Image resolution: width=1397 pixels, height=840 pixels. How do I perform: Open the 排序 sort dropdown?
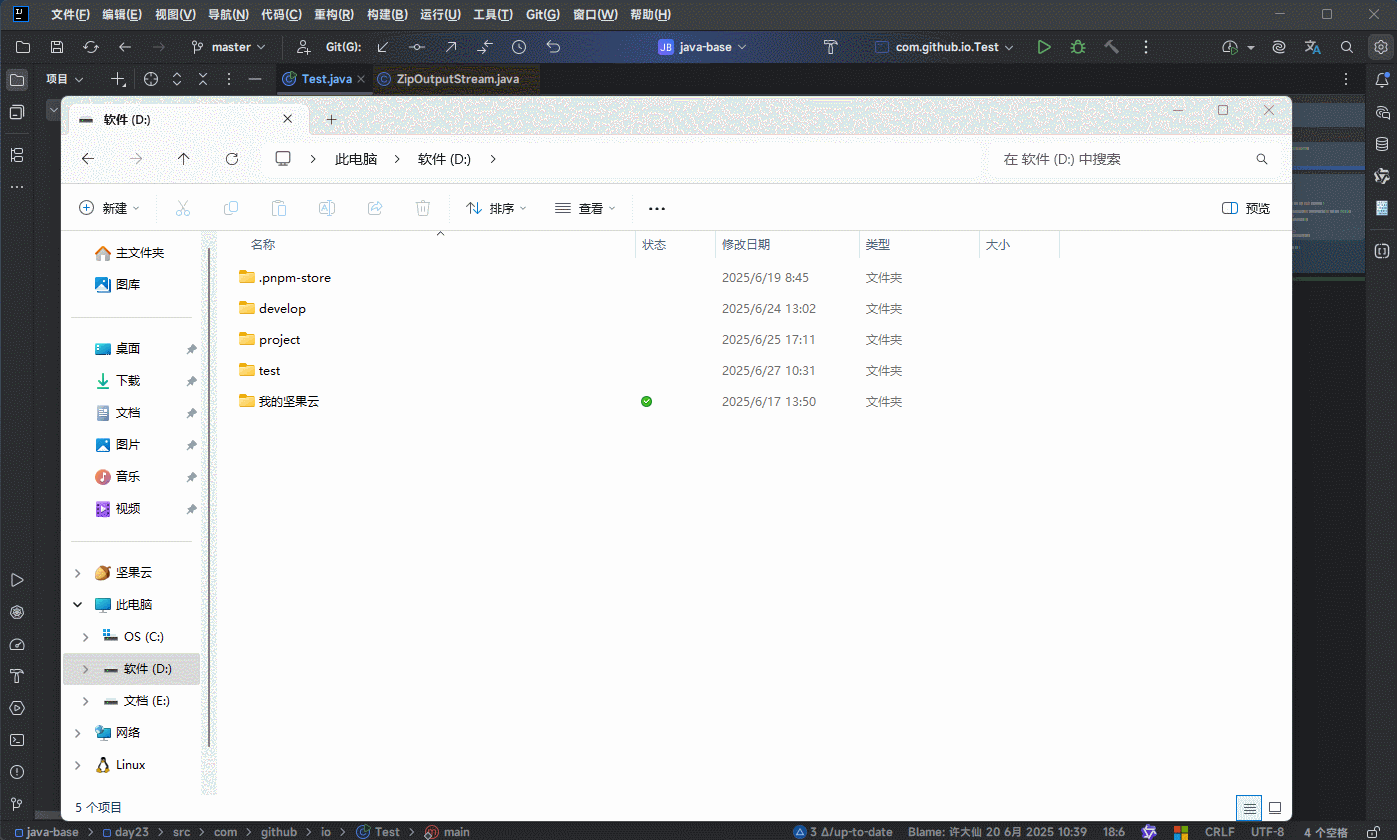[497, 208]
